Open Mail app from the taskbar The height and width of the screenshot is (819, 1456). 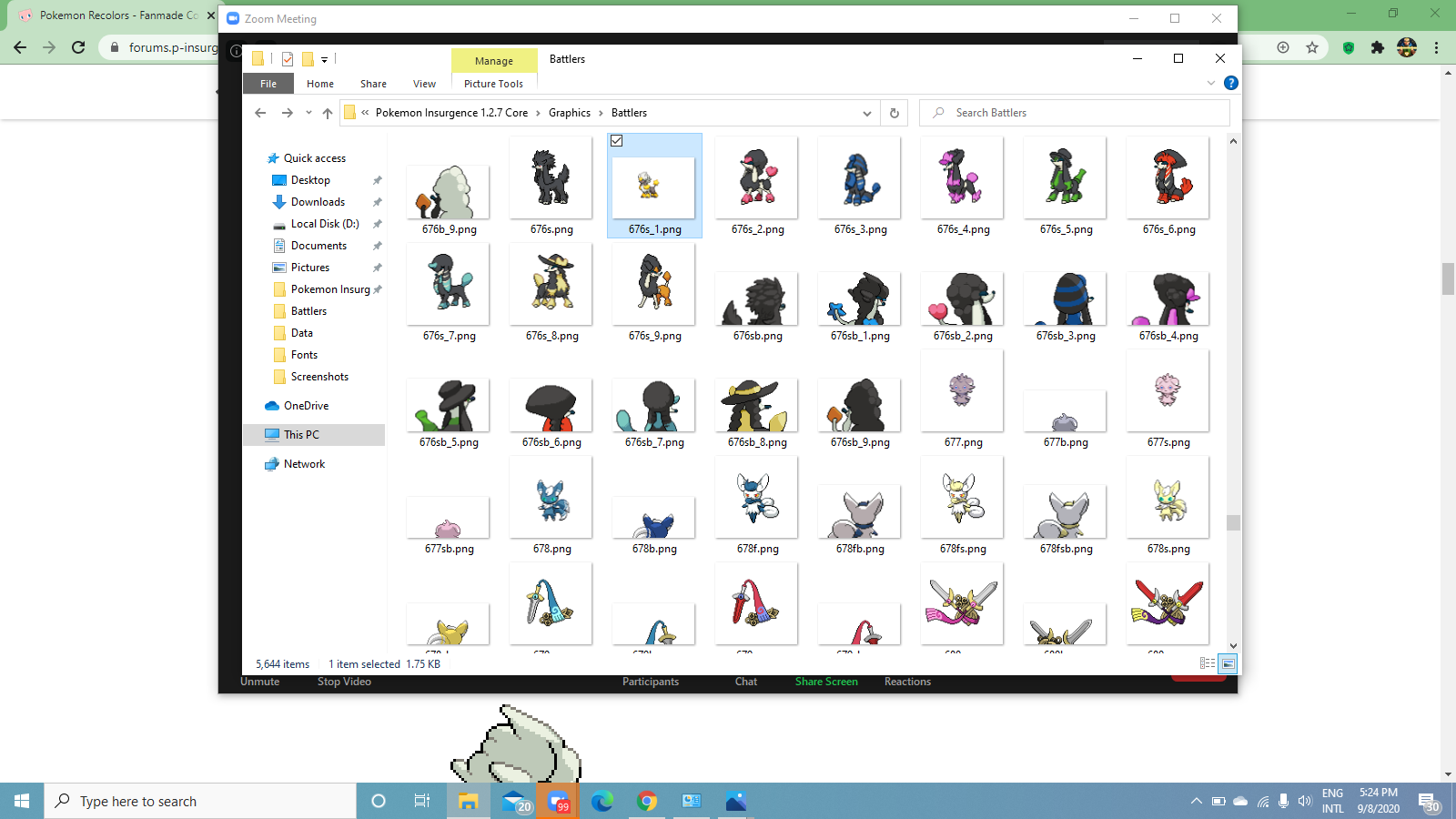[x=515, y=801]
